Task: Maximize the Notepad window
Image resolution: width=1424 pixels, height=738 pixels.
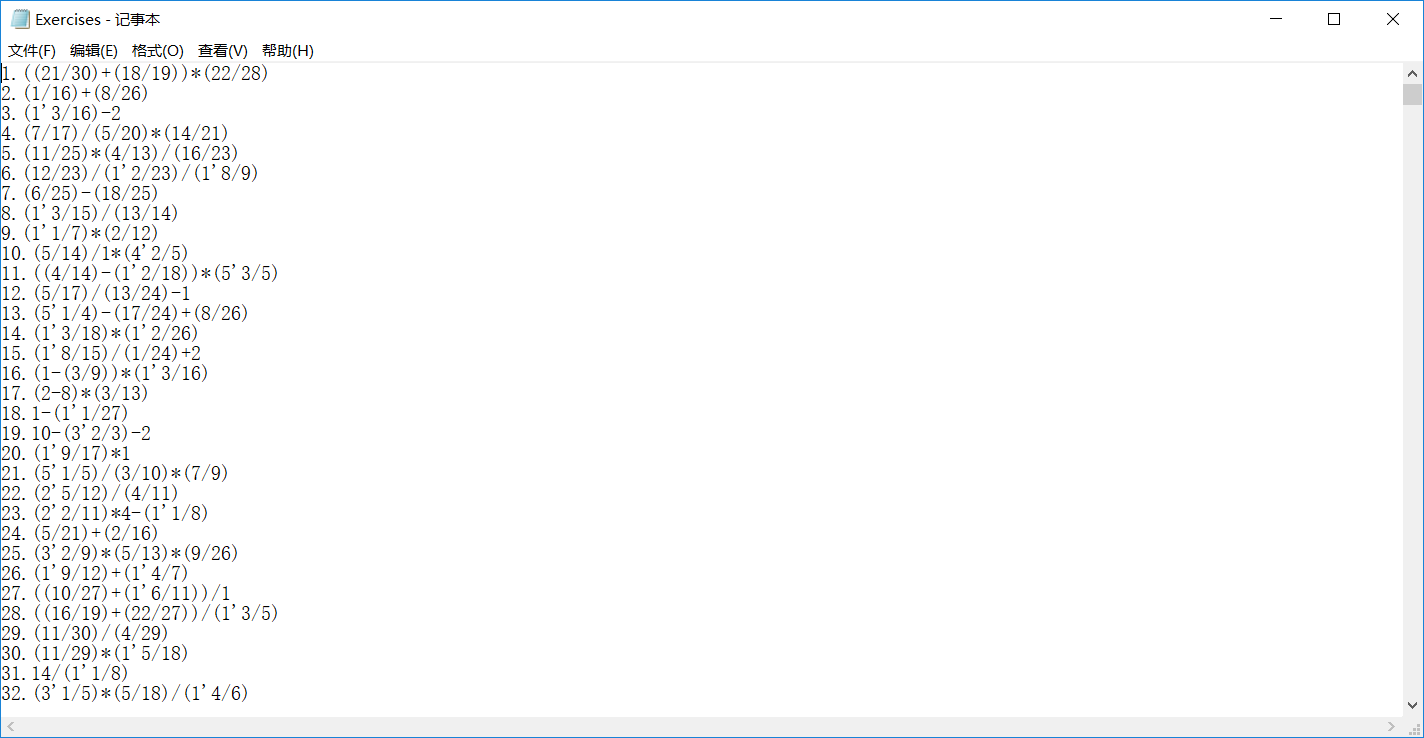Action: (x=1333, y=19)
